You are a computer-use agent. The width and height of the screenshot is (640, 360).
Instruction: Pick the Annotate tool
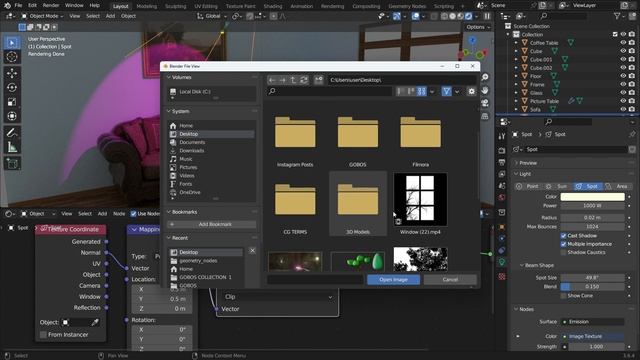click(12, 133)
